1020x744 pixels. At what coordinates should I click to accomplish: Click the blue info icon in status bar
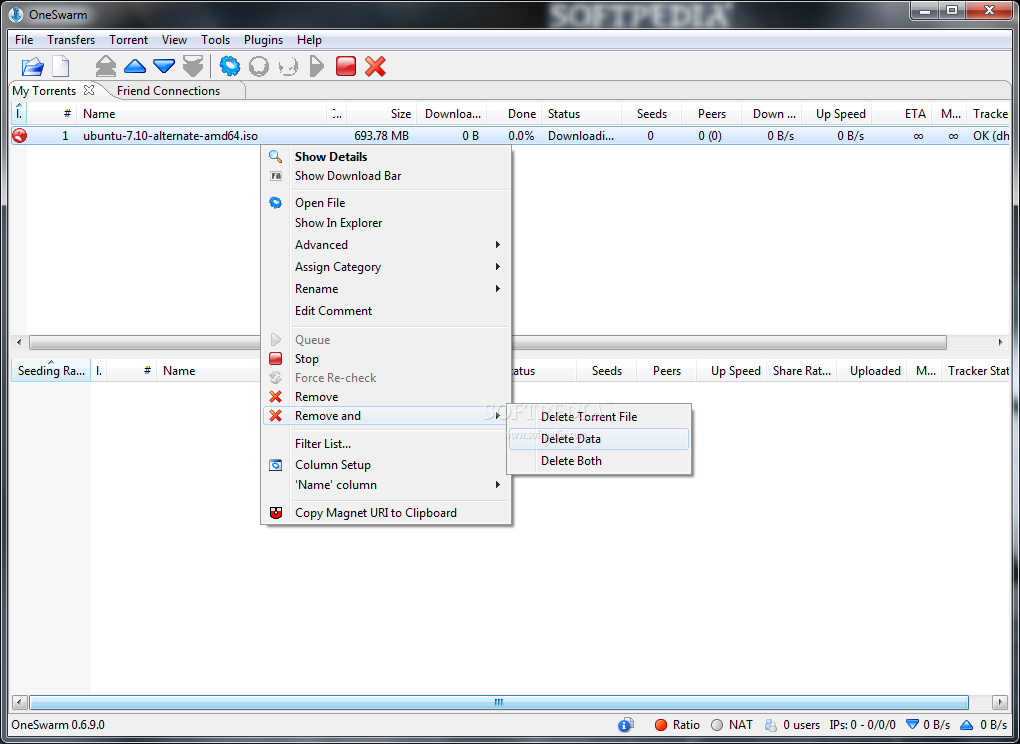point(625,725)
